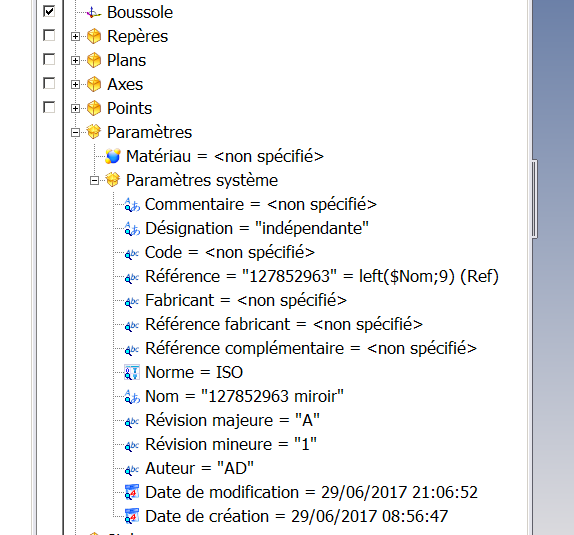574x535 pixels.
Task: Expand the Plans tree node
Action: tap(75, 60)
